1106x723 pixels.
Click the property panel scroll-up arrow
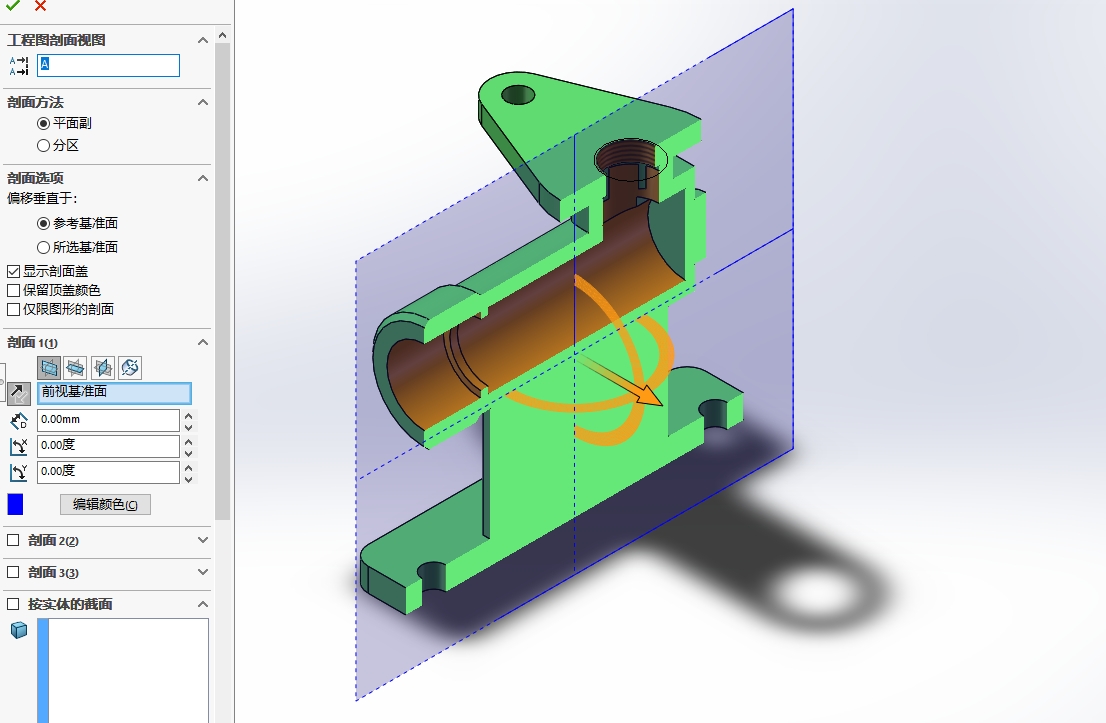coord(223,35)
